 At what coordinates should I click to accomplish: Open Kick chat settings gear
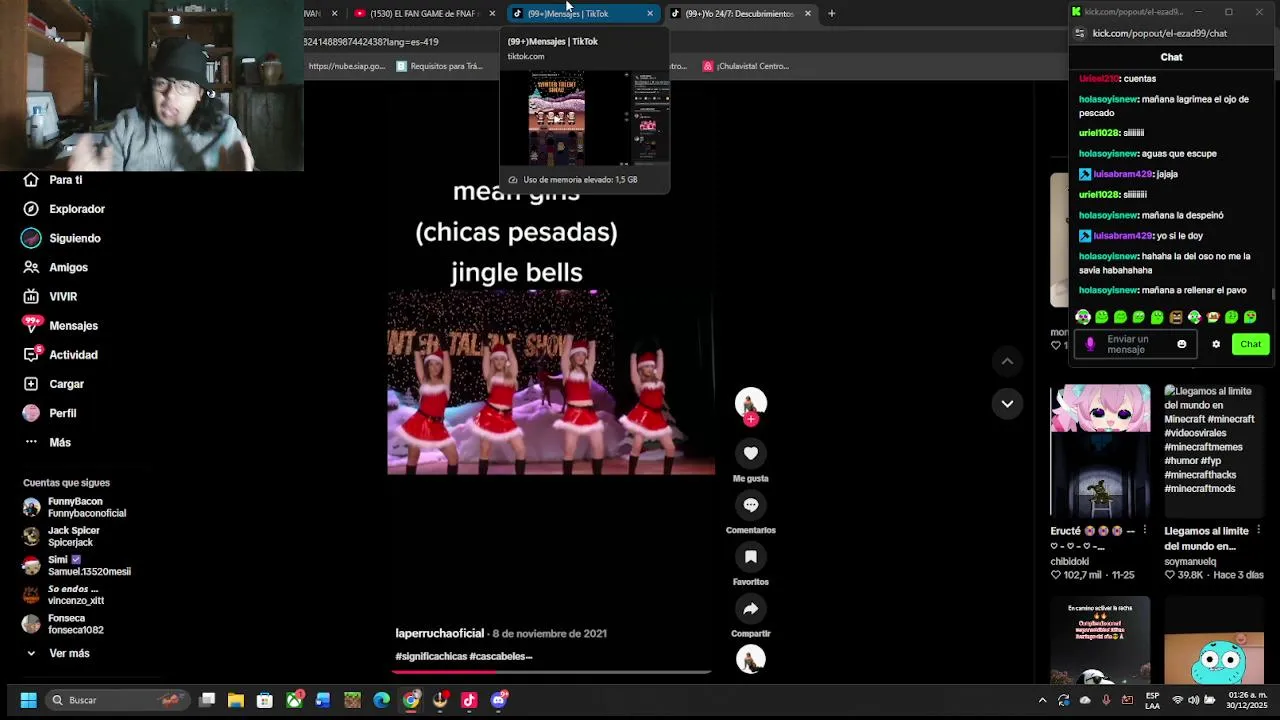point(1216,344)
